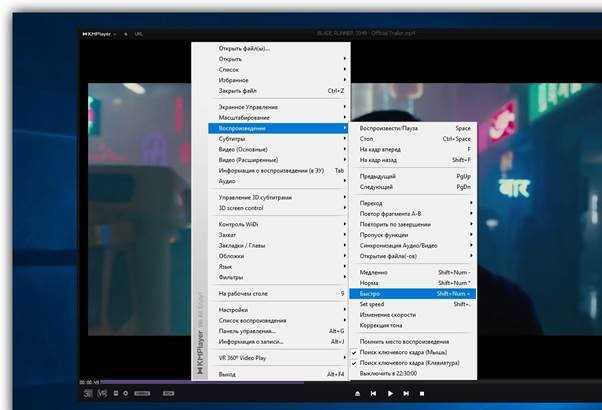Click the next track button
The height and width of the screenshot is (410, 602).
[x=406, y=393]
